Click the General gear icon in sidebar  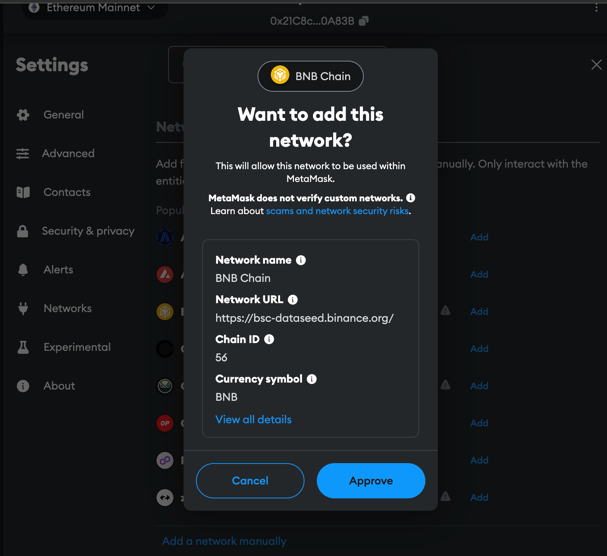[23, 115]
